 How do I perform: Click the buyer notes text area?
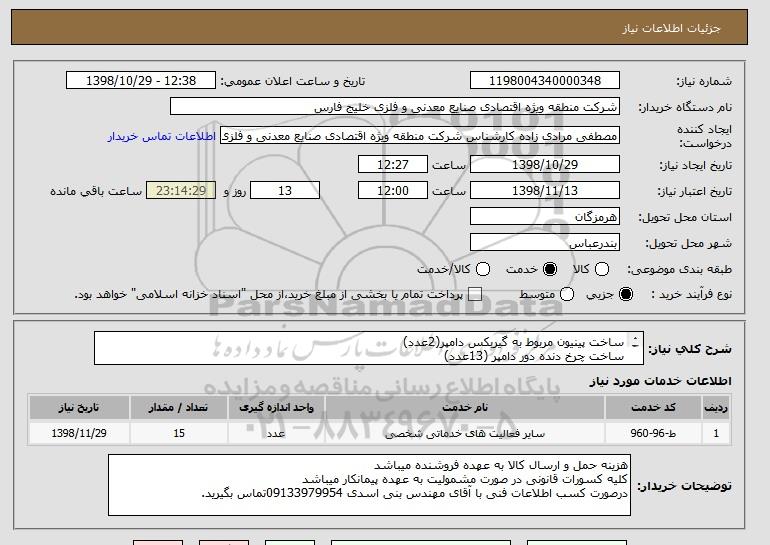tap(369, 485)
